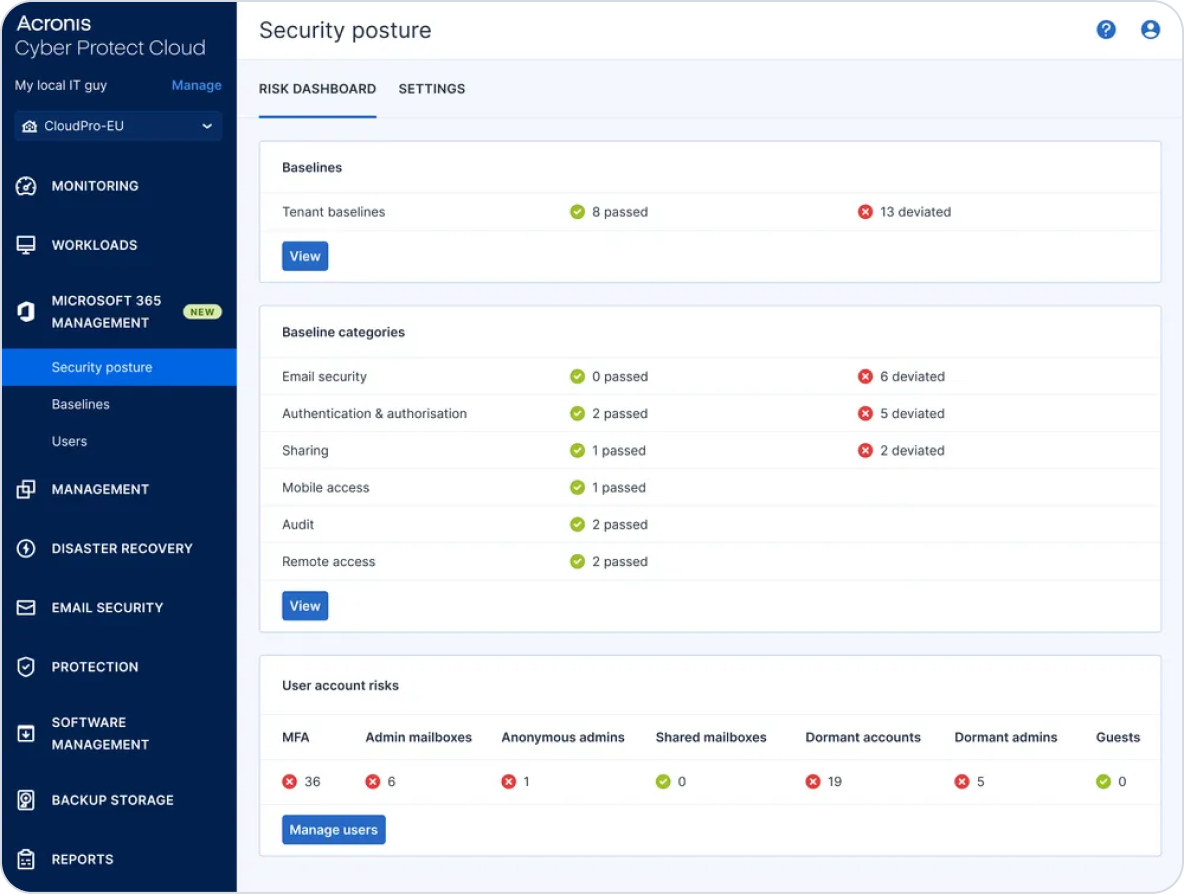Open the user account profile icon
The image size is (1184, 894).
(1150, 30)
